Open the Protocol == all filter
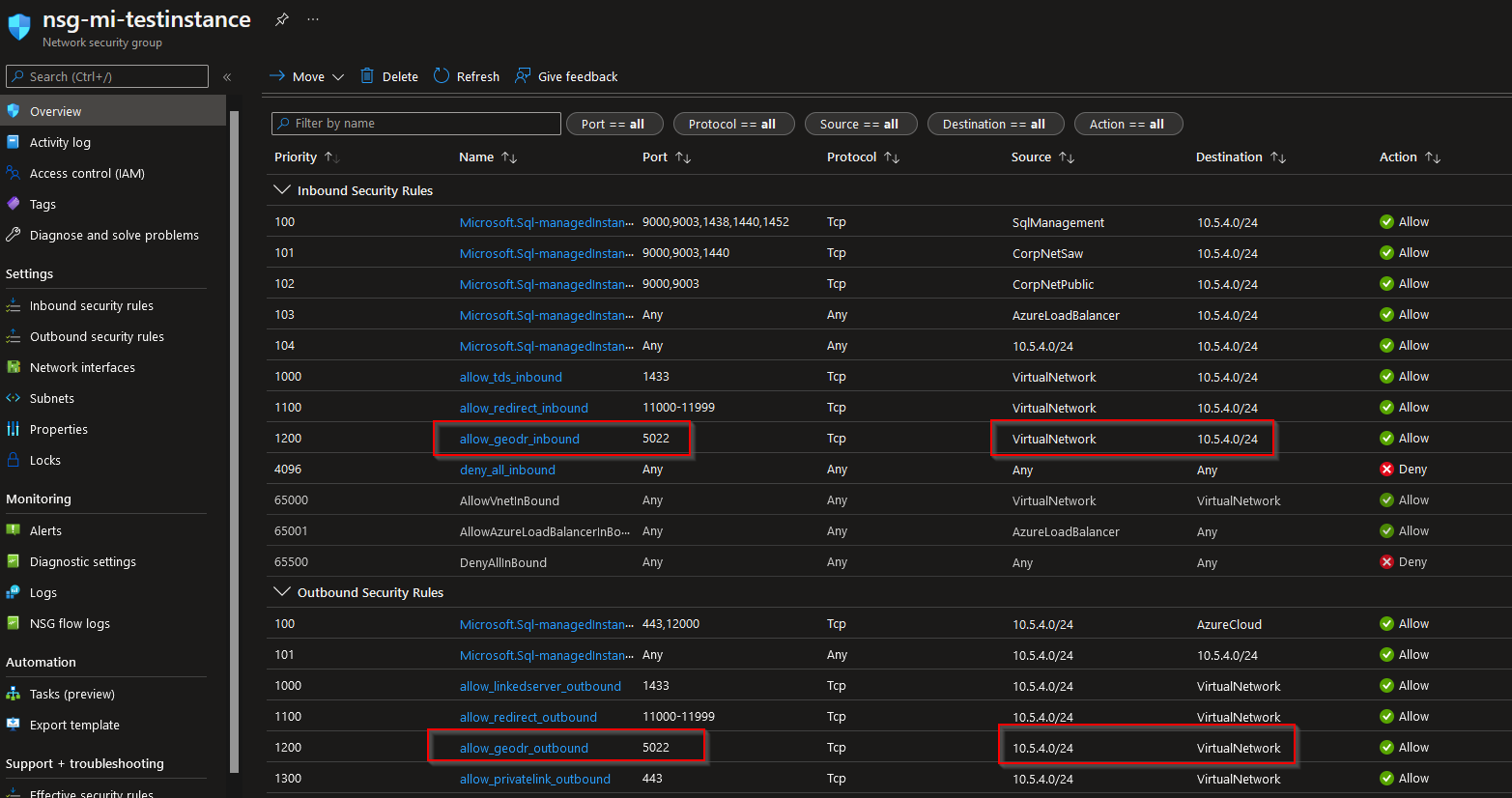The image size is (1512, 798). (733, 124)
